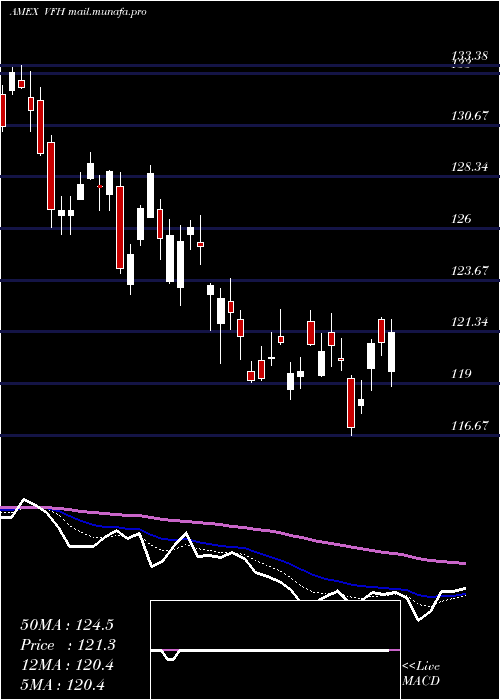500x700 pixels.
Task: Click the blue 12MA line at its right end
Action: coord(463,594)
